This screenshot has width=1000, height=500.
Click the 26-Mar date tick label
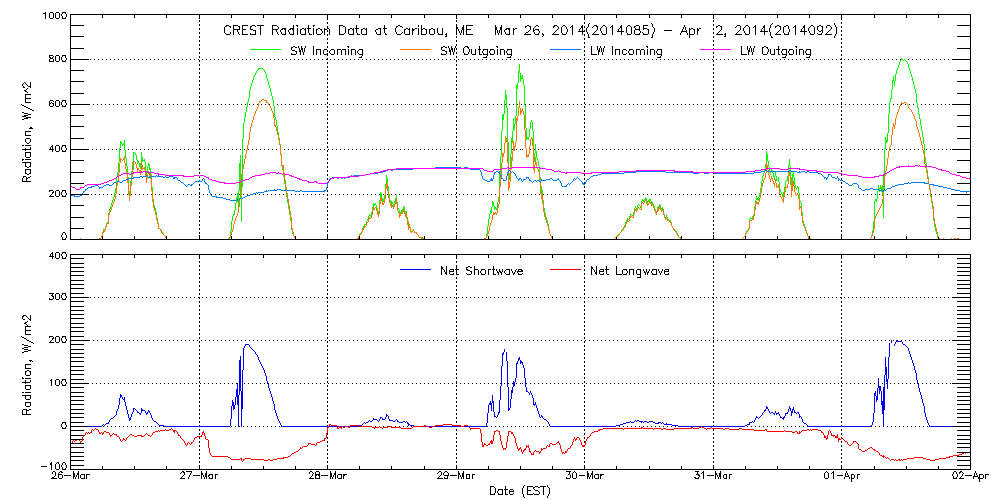[x=71, y=477]
